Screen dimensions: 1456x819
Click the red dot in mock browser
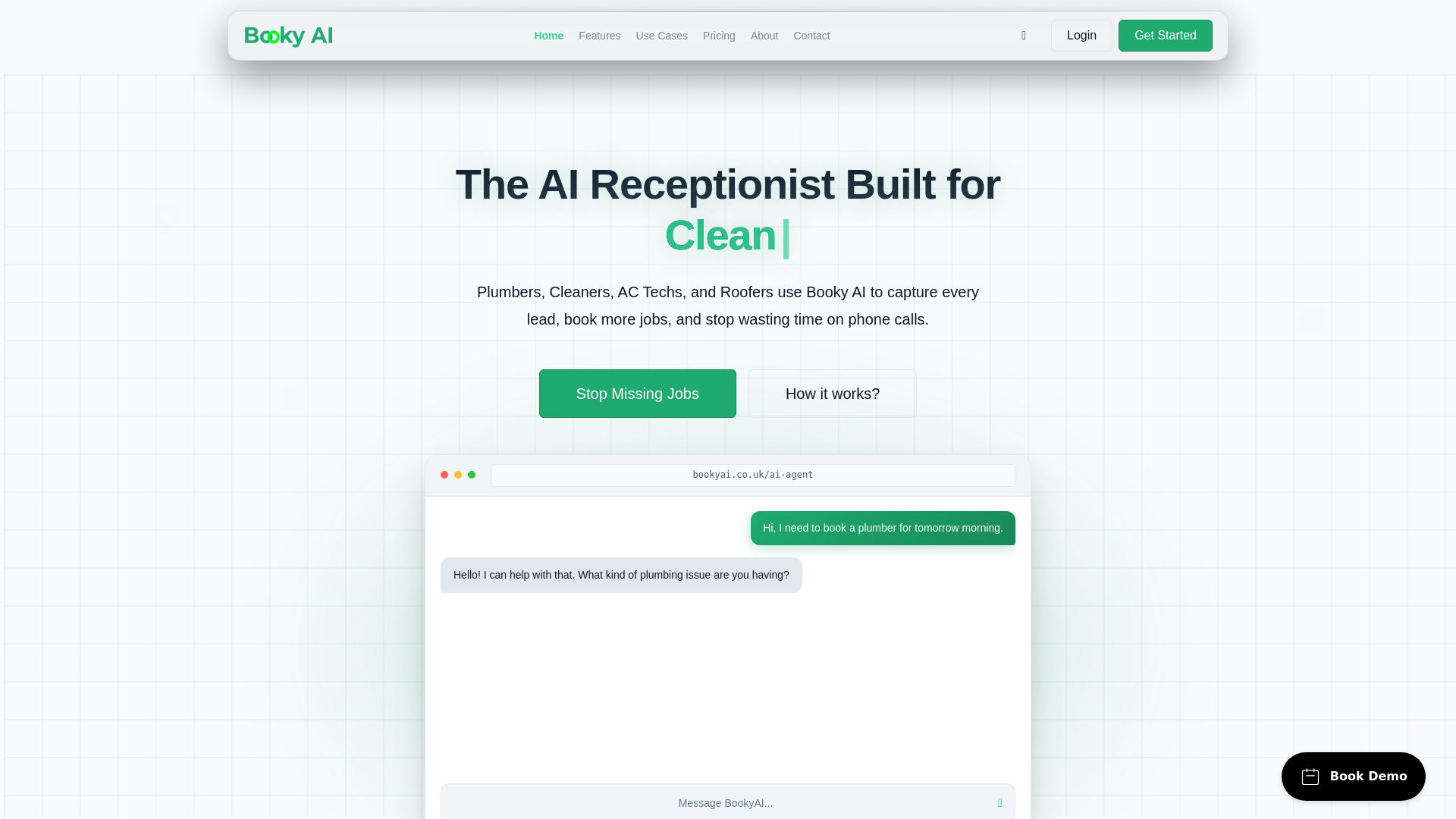[444, 475]
